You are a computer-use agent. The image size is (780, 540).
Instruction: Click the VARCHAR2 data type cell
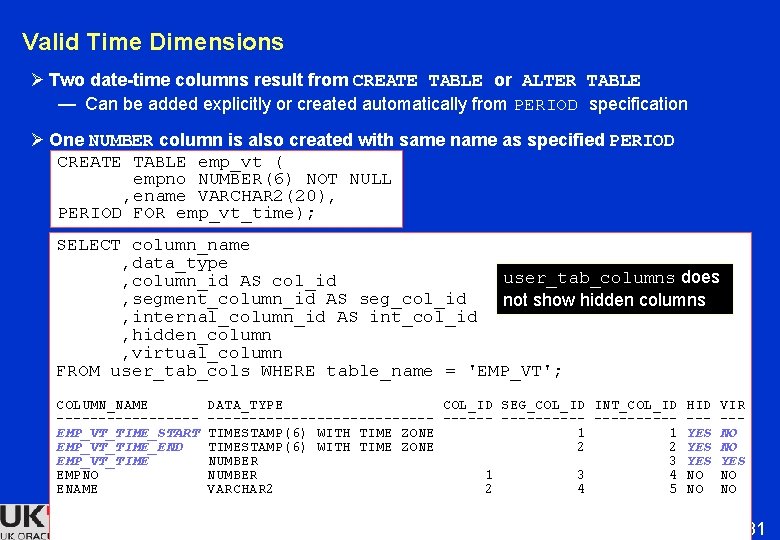click(x=240, y=489)
